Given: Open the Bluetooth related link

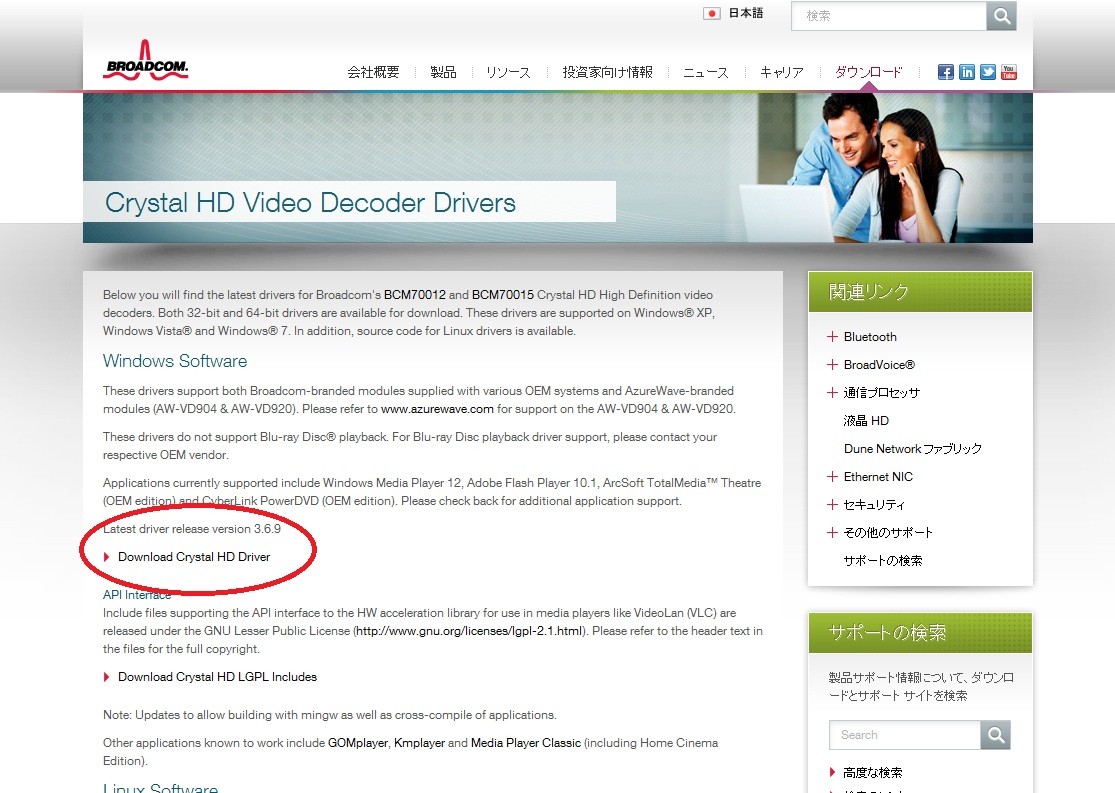Looking at the screenshot, I should pyautogui.click(x=870, y=336).
